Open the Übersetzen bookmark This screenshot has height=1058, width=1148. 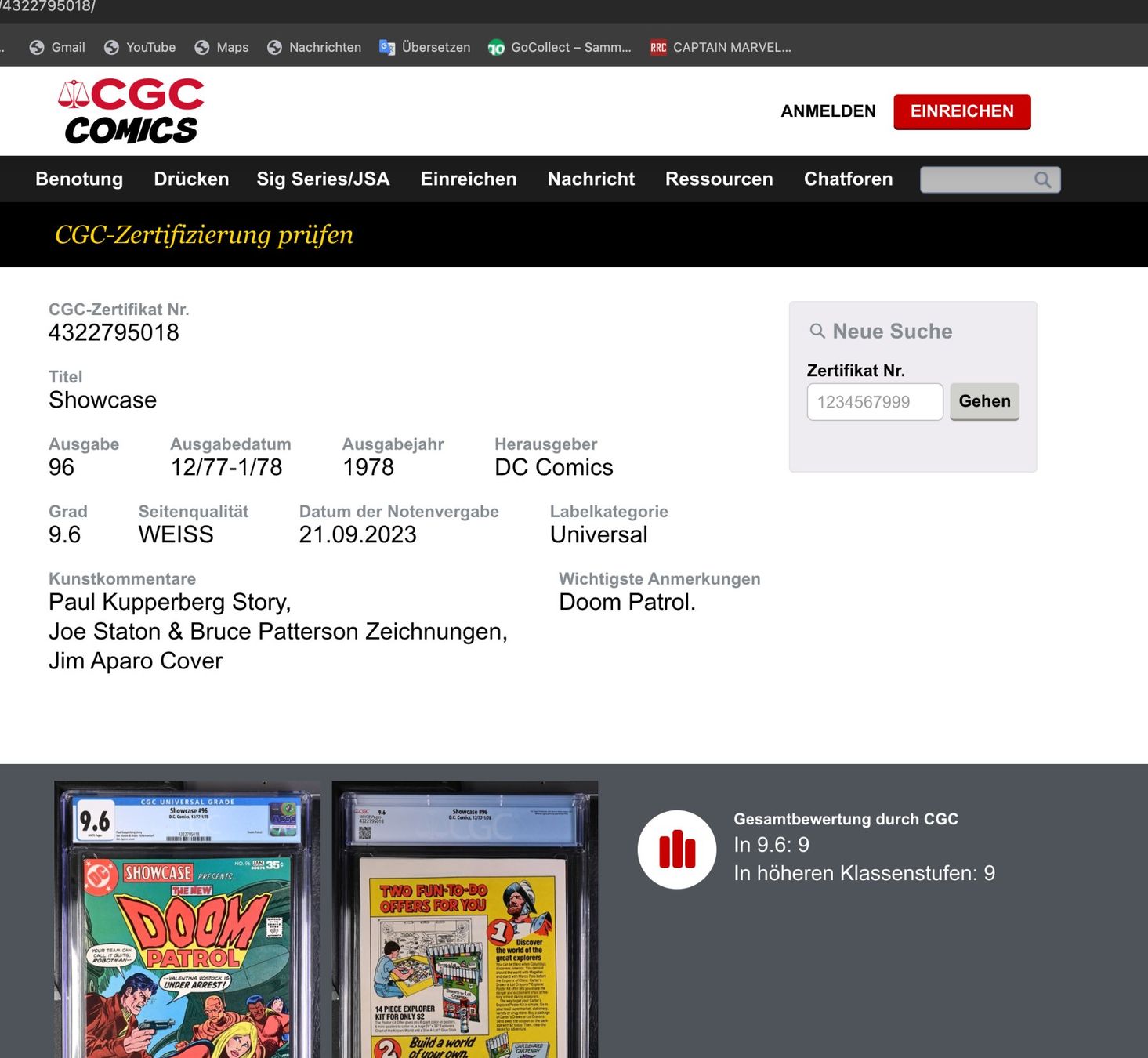[x=425, y=47]
